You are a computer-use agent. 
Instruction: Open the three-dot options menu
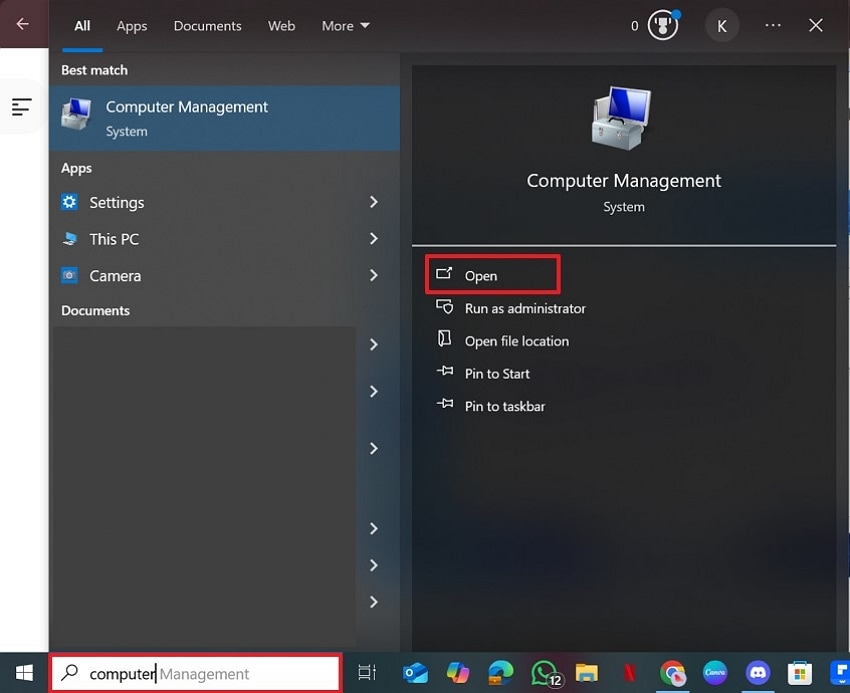tap(772, 25)
